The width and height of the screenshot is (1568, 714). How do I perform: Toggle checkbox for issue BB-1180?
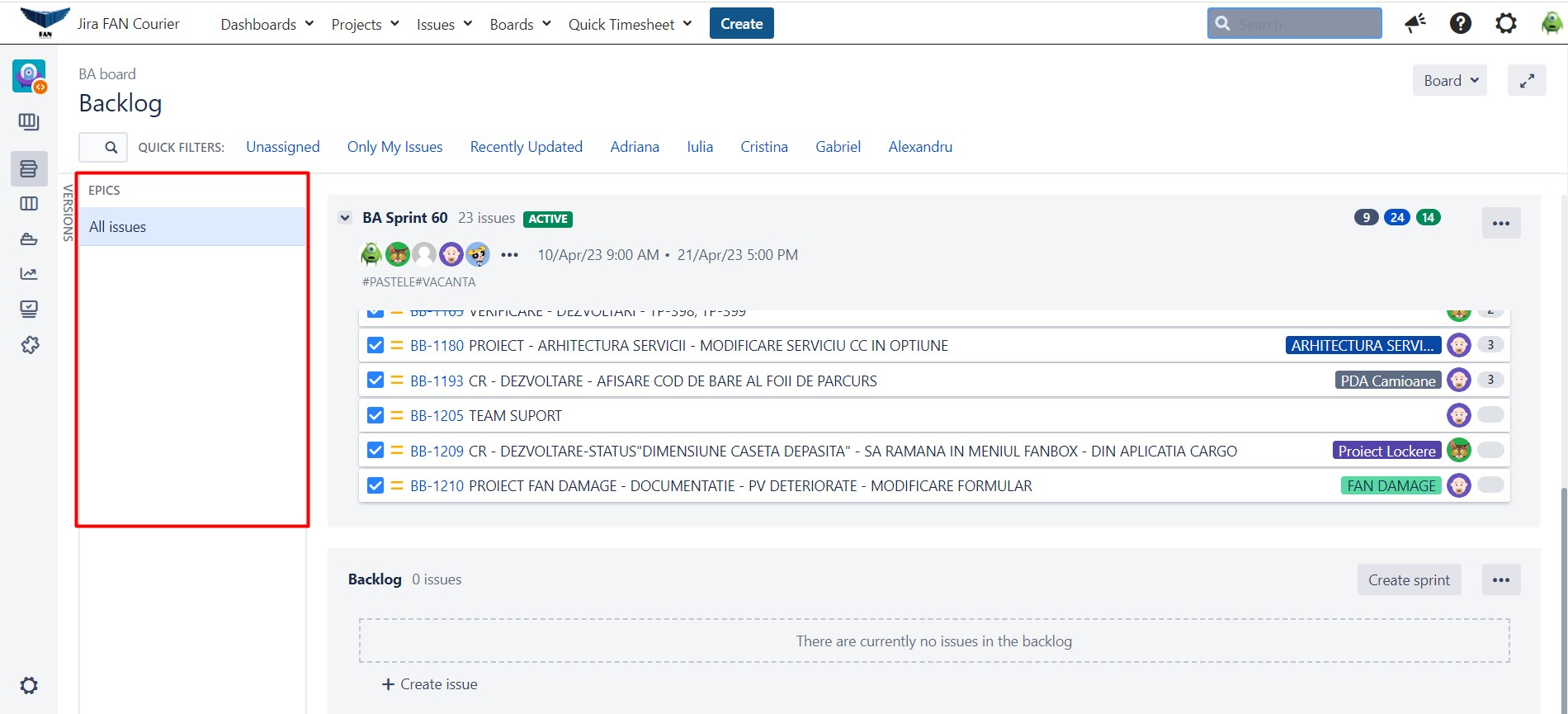pos(375,345)
